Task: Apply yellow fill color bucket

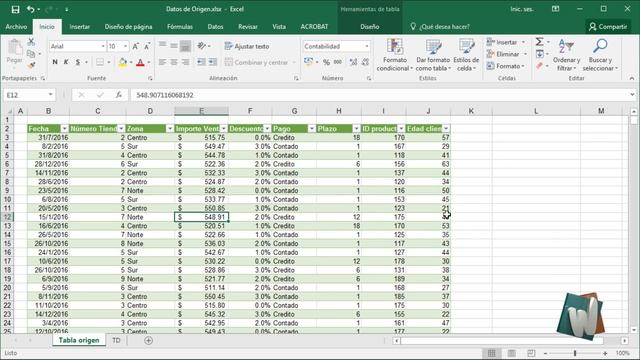Action: click(122, 62)
